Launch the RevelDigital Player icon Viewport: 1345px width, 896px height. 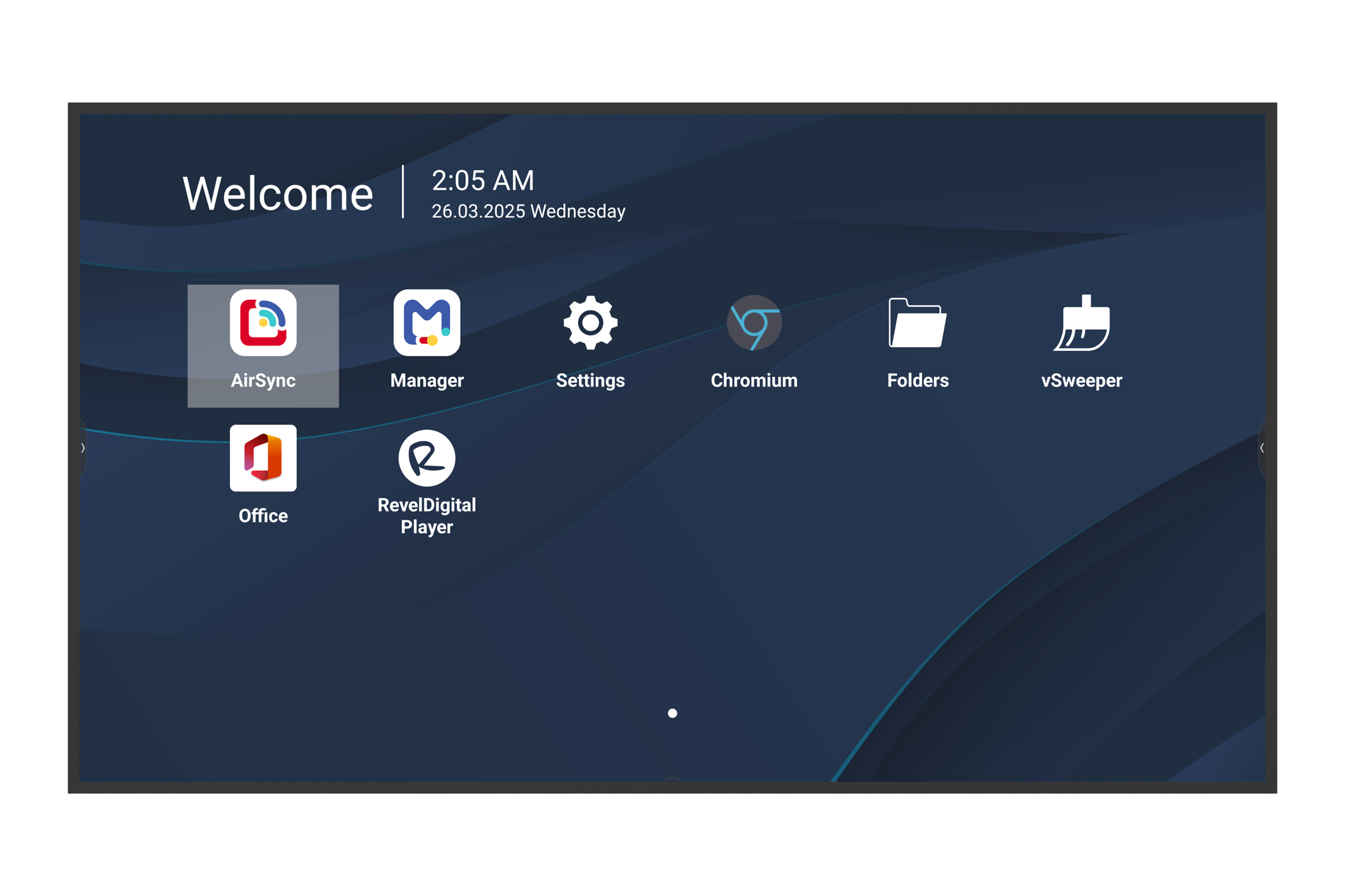point(427,459)
